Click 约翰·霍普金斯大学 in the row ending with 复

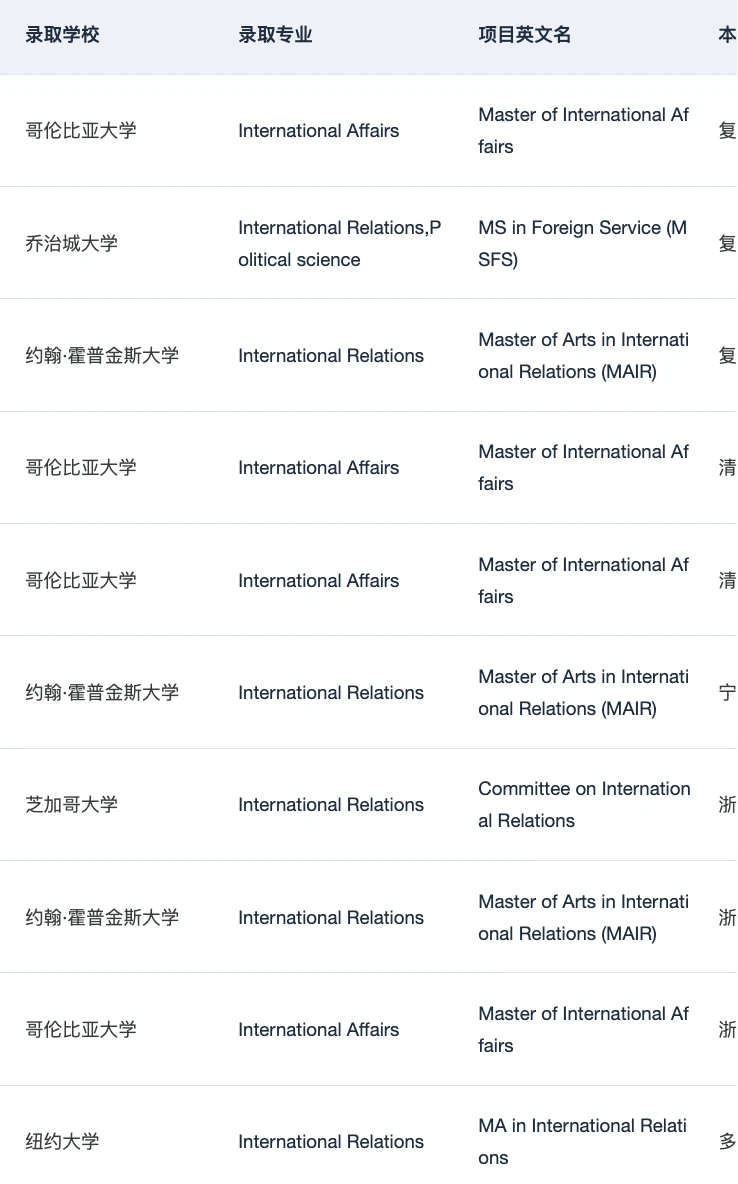pyautogui.click(x=102, y=356)
